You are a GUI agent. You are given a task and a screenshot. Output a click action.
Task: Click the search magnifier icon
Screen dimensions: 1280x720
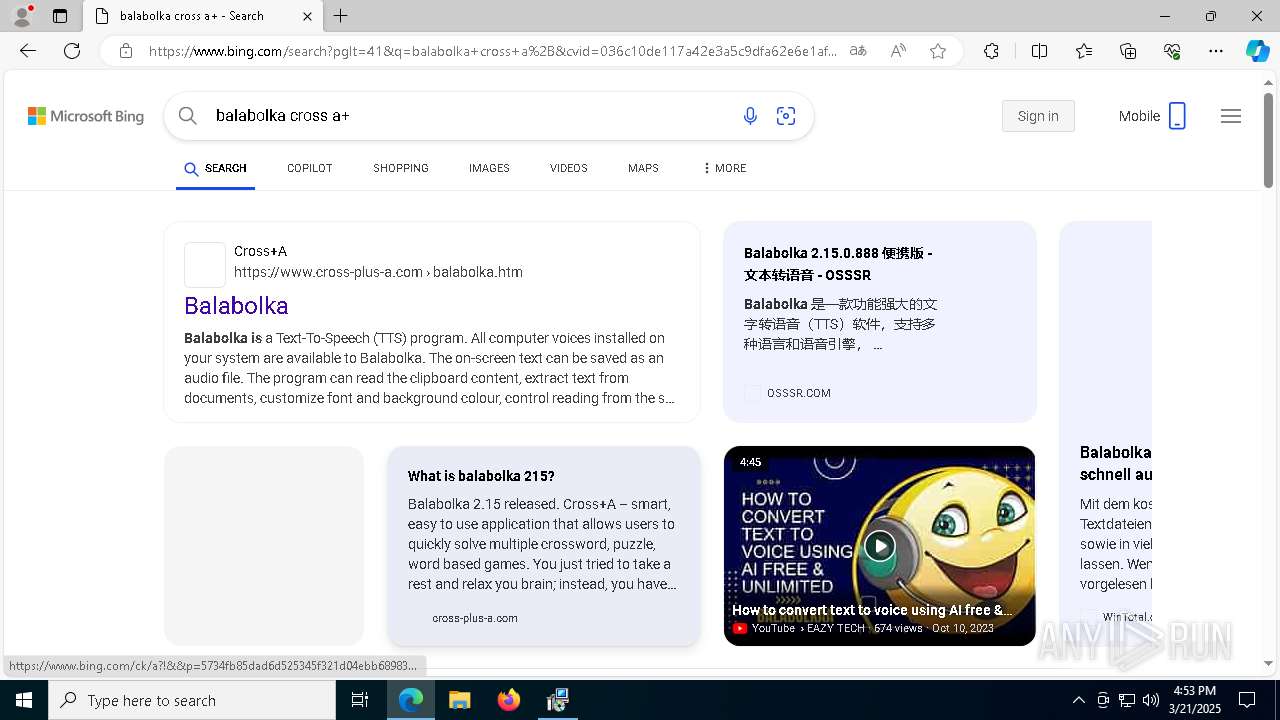(187, 116)
